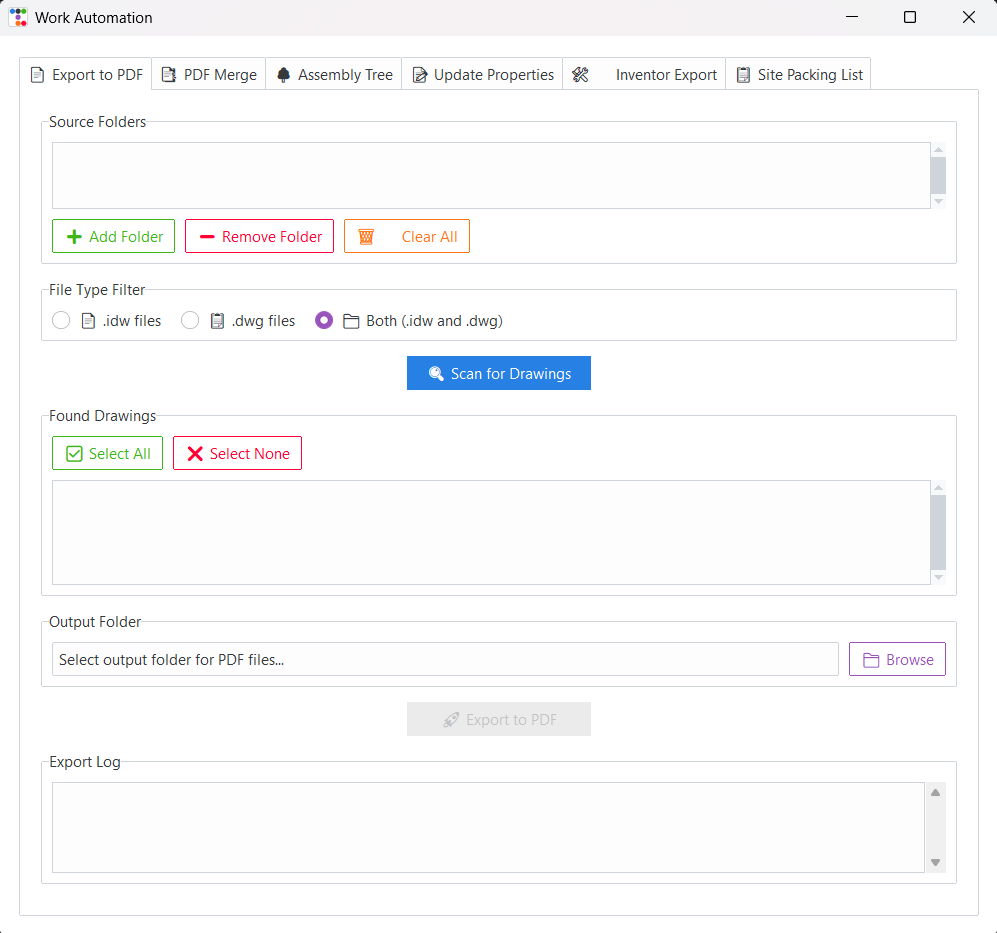The height and width of the screenshot is (933, 997).
Task: Click inside the Export Log text area
Action: 488,827
